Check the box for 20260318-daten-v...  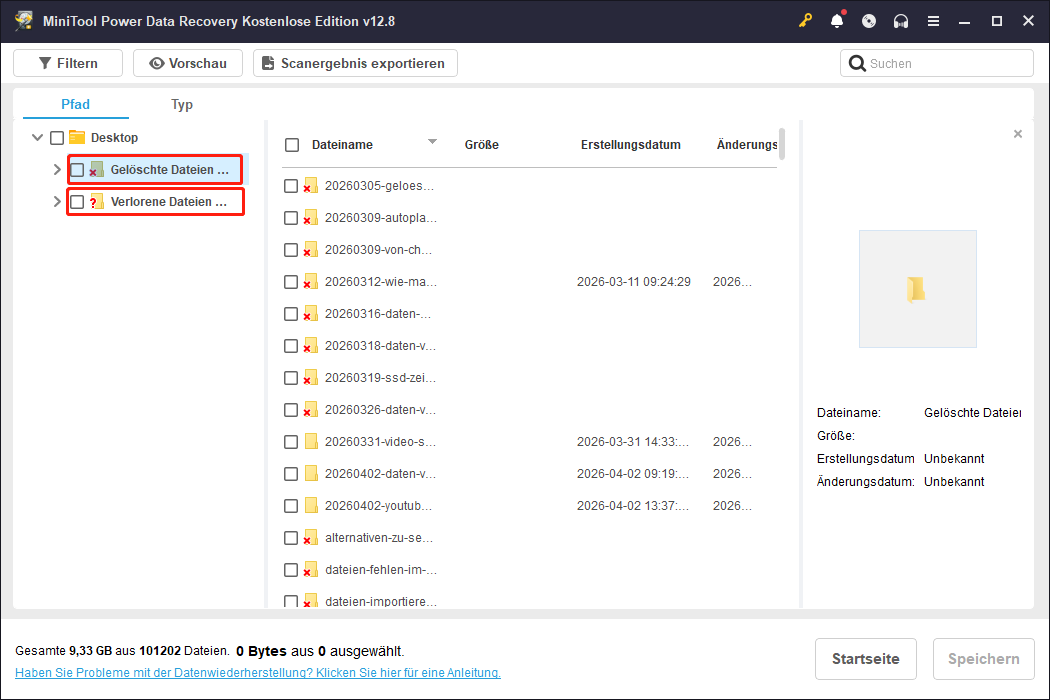[x=291, y=346]
